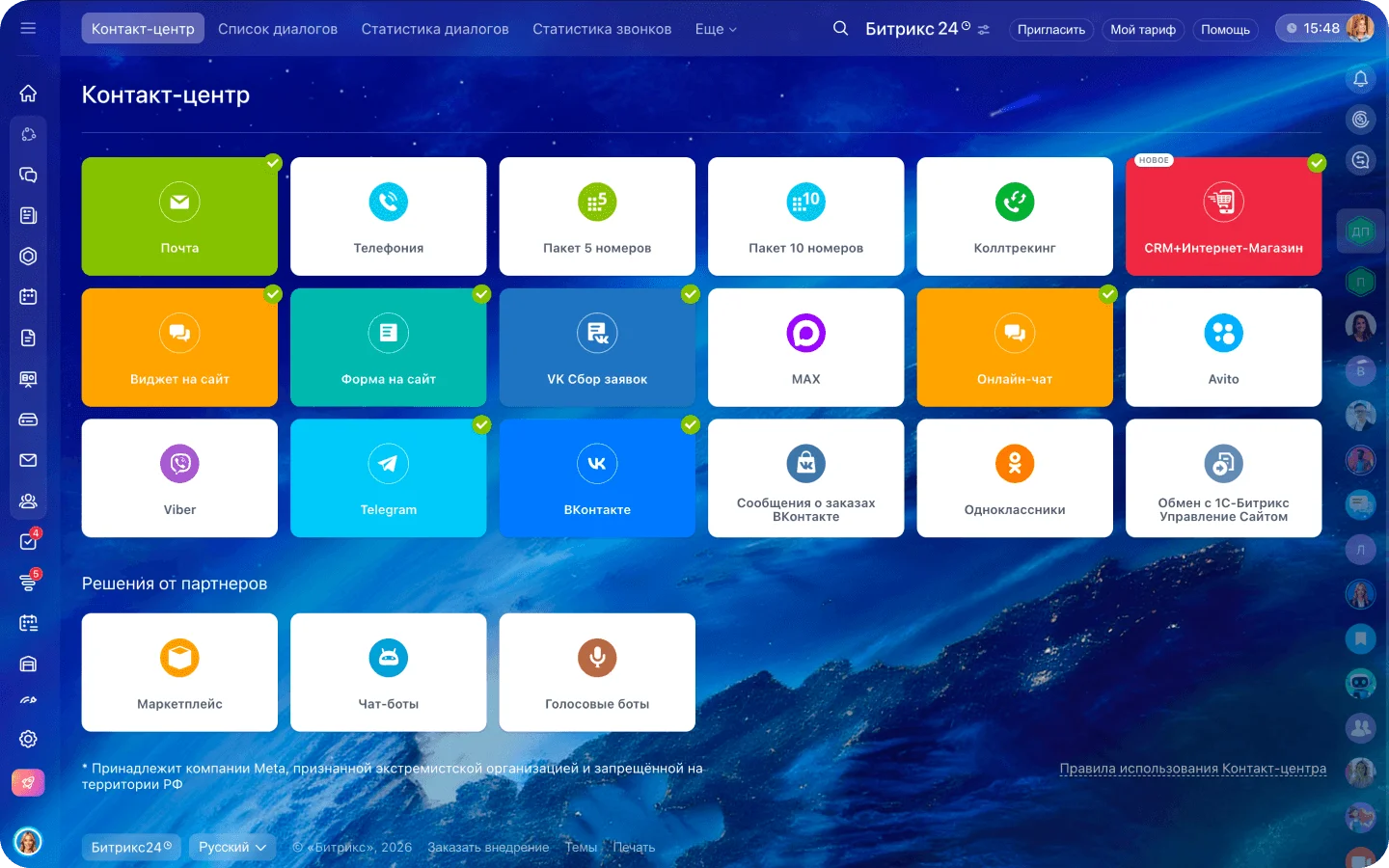
Task: Click the notifications bell icon
Action: 1360,79
